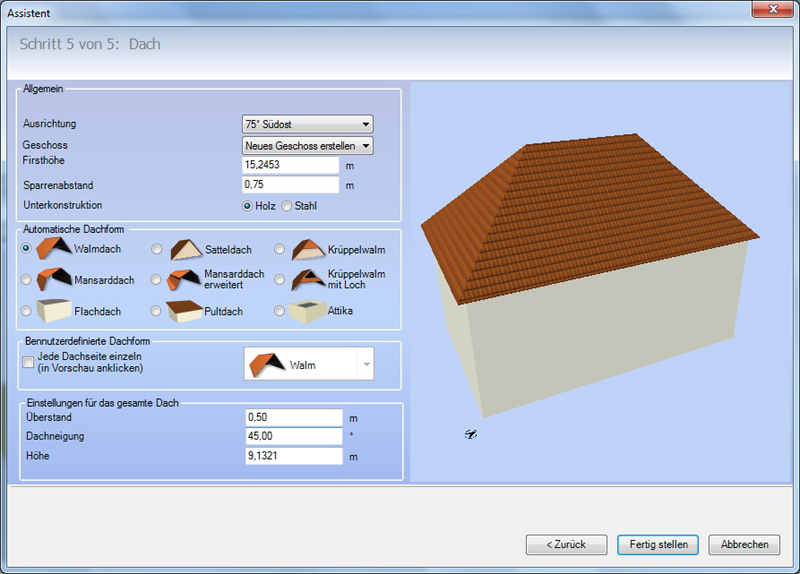
Task: Click the Unterkonstruktion label
Action: 63,205
